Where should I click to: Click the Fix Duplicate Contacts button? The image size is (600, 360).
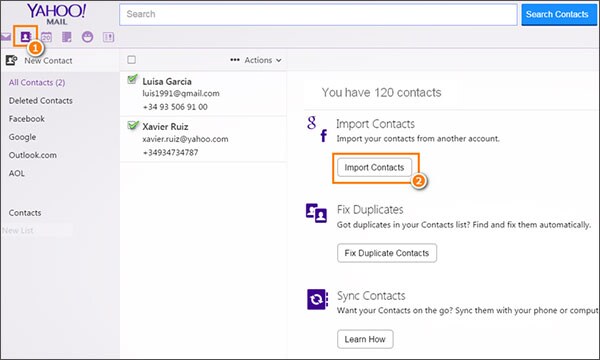pos(387,253)
